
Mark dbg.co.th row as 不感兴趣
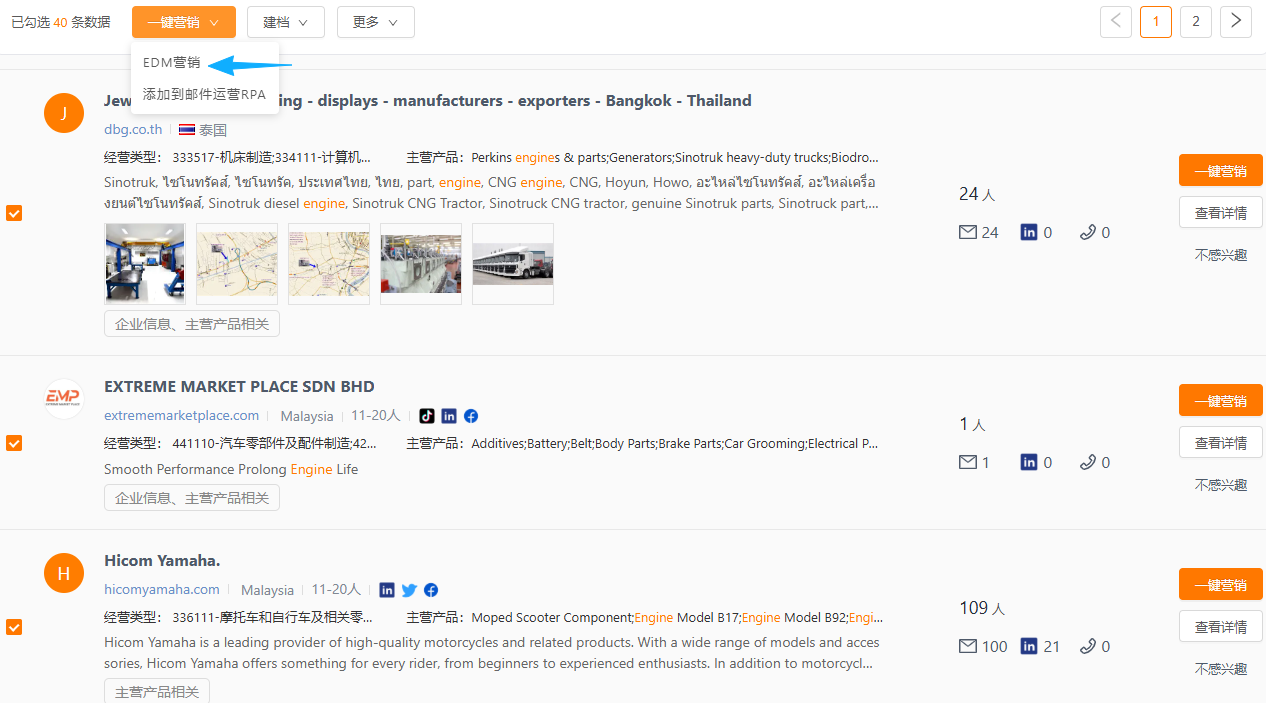tap(1221, 255)
